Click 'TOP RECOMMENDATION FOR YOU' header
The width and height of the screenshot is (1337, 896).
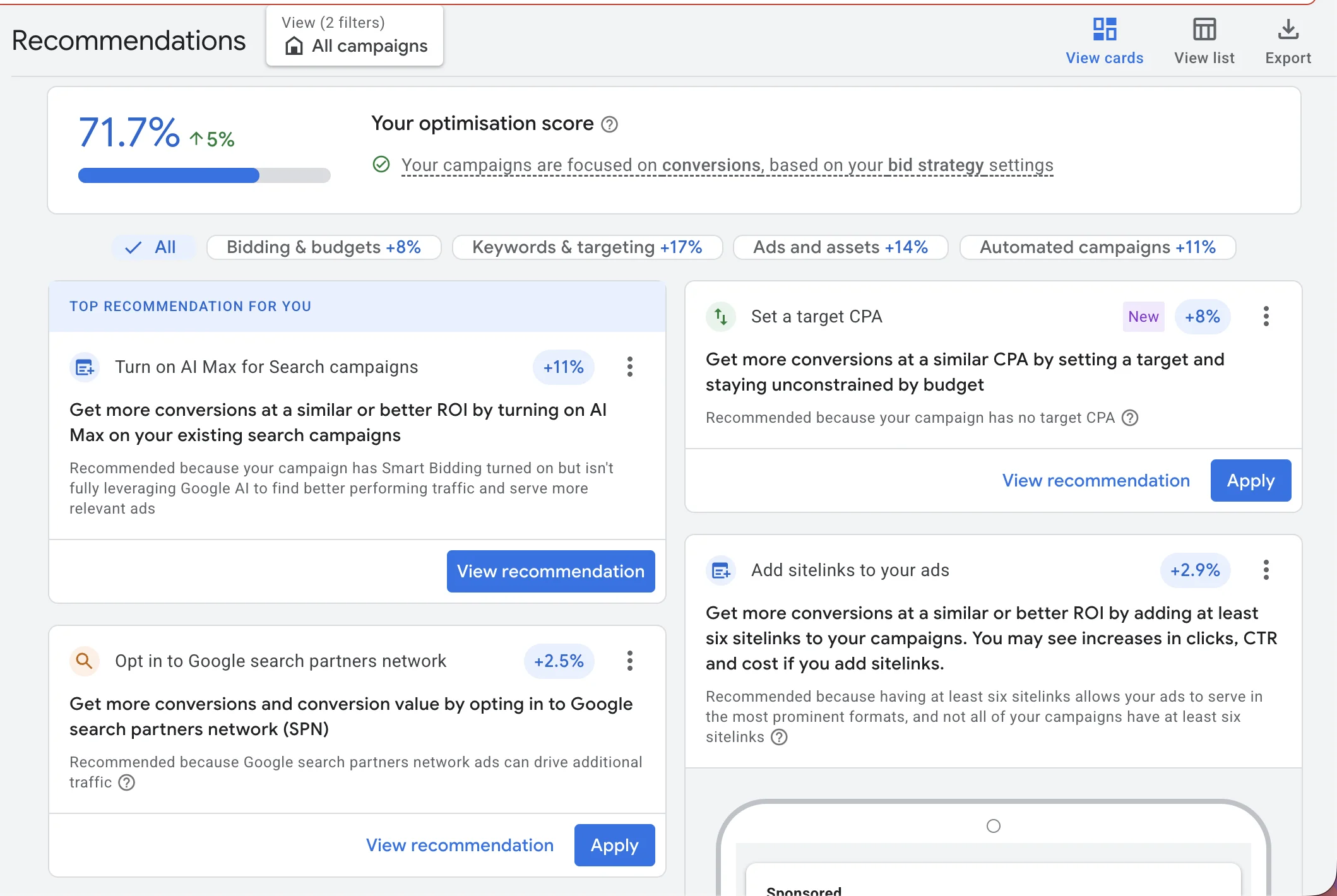click(x=190, y=307)
